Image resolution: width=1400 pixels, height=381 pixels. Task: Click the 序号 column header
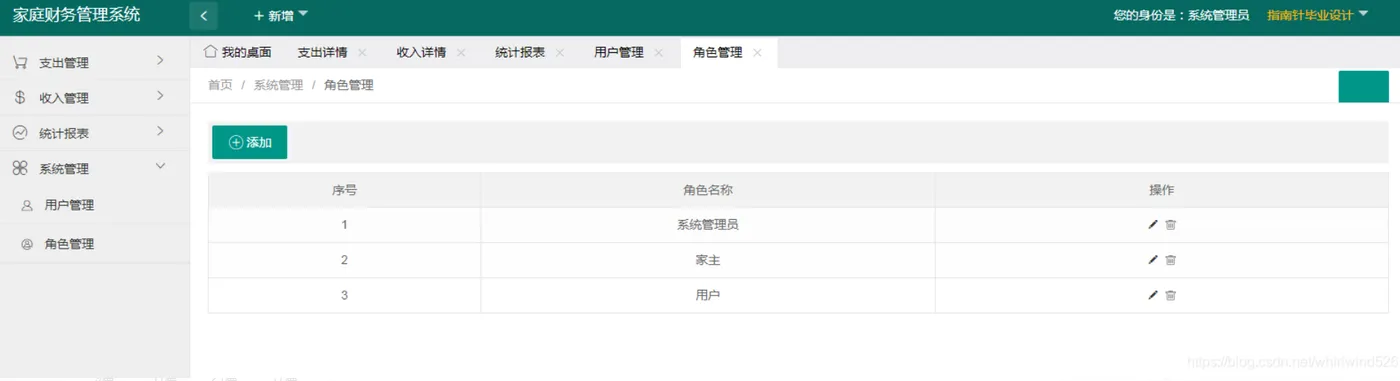pos(344,190)
